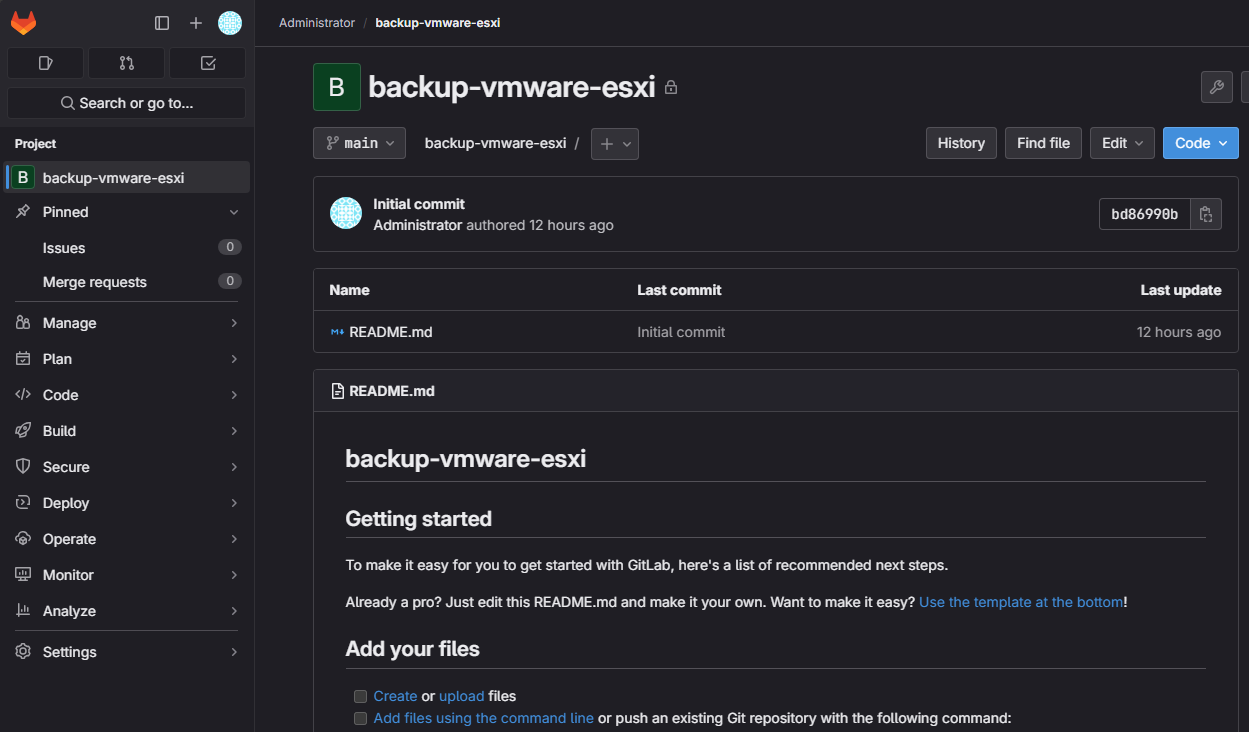The width and height of the screenshot is (1249, 732).
Task: Check the Create or upload files checkbox
Action: pyautogui.click(x=360, y=696)
